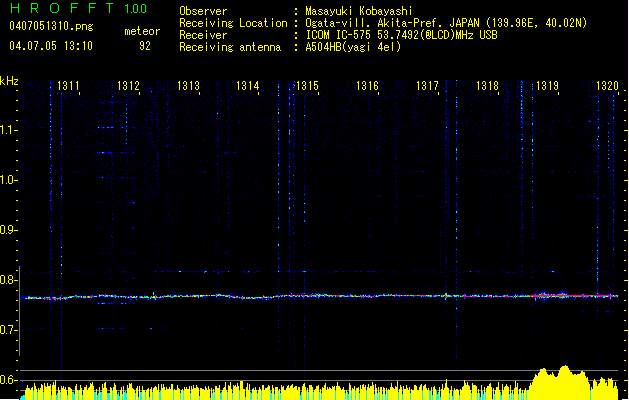Click the 1313 time marker

[188, 87]
